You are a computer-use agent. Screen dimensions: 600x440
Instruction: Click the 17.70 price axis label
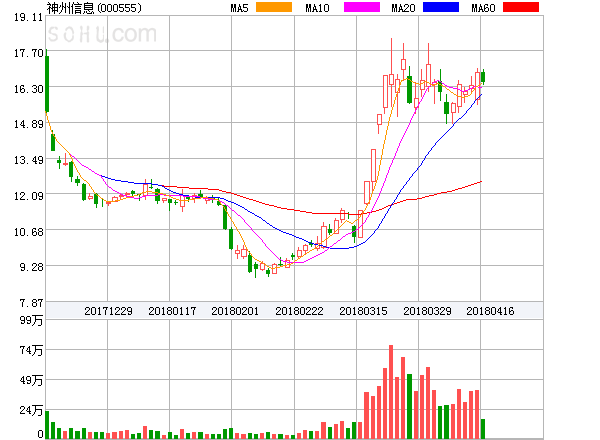click(x=28, y=53)
